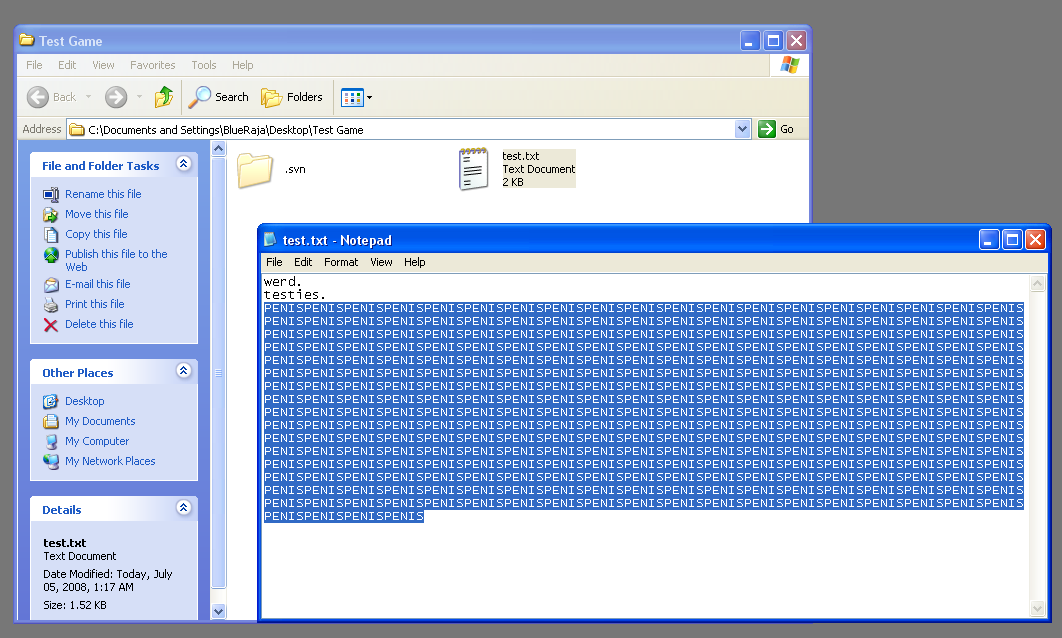Select the .svn folder icon
This screenshot has width=1062, height=638.
255,170
